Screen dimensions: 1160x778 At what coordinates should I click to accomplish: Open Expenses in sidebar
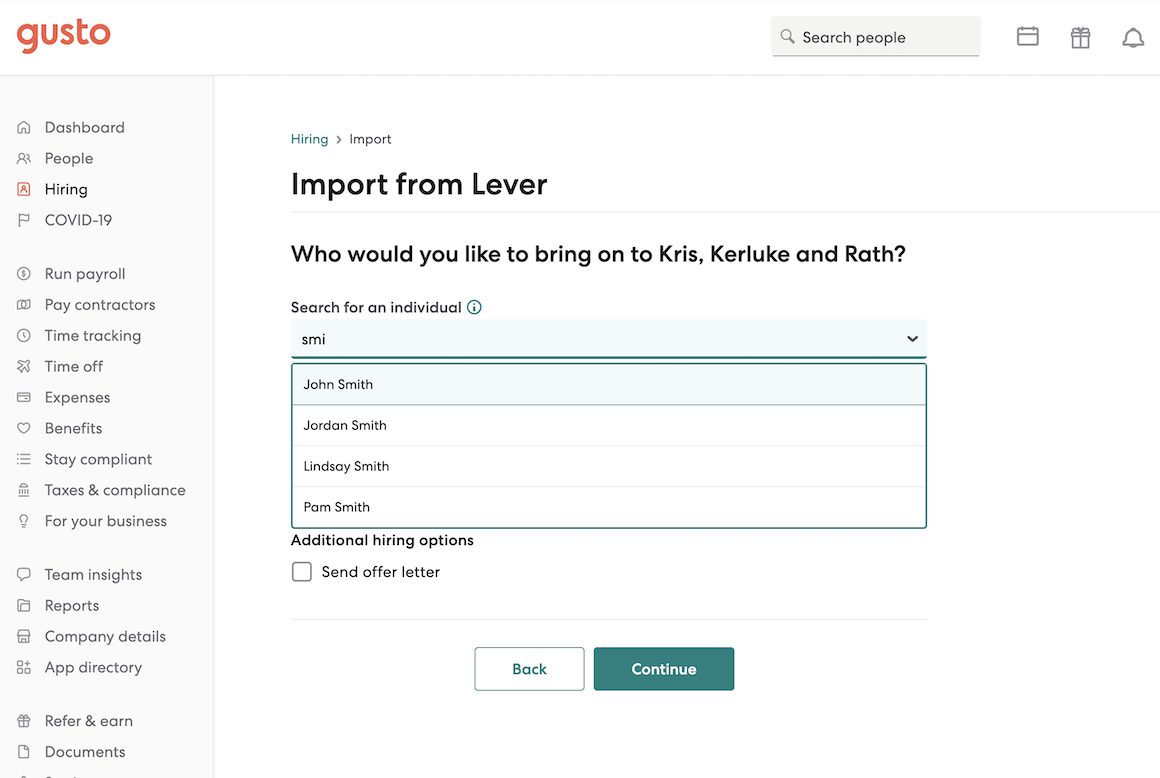(77, 397)
